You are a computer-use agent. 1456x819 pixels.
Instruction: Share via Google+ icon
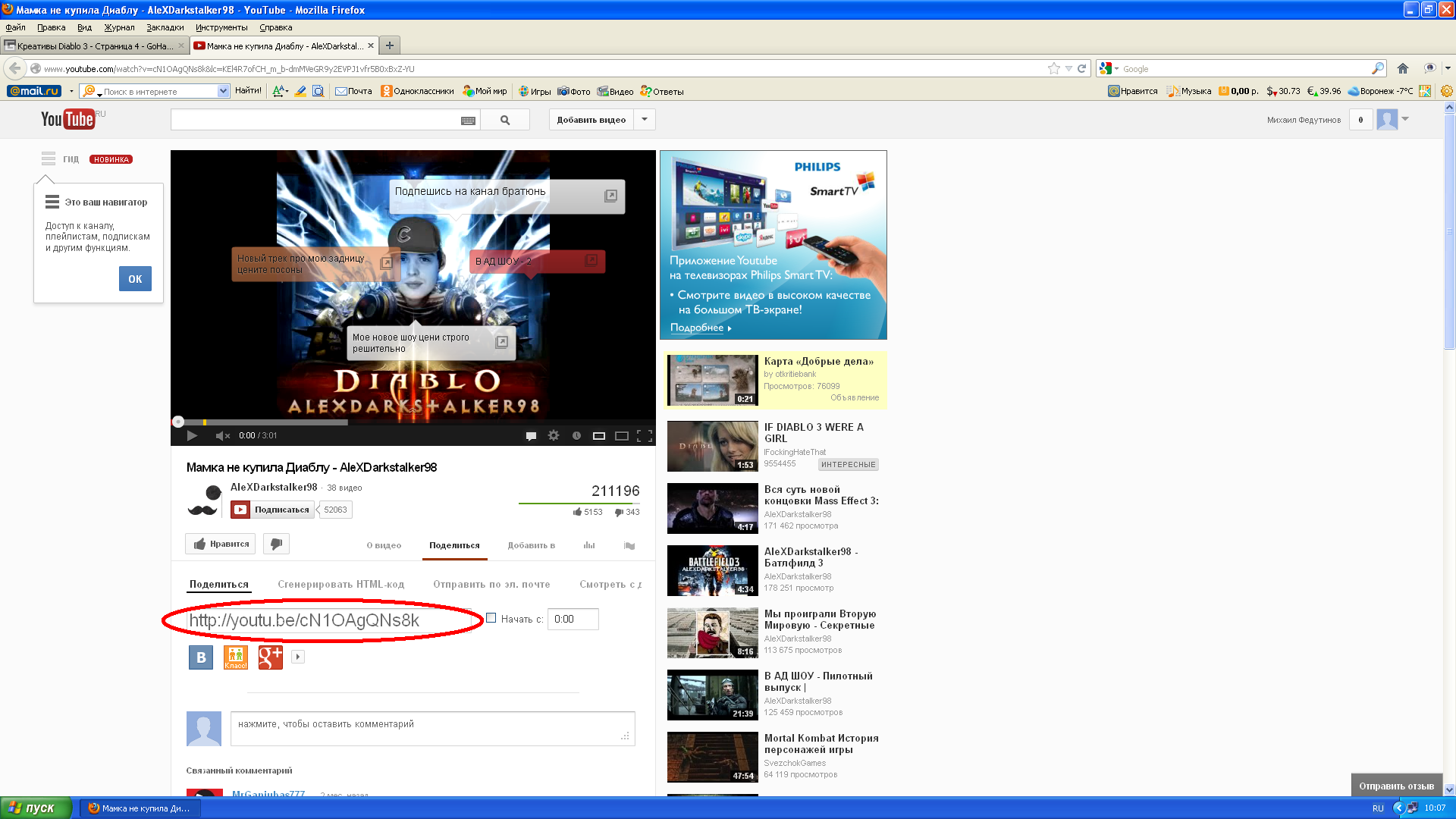(x=271, y=657)
